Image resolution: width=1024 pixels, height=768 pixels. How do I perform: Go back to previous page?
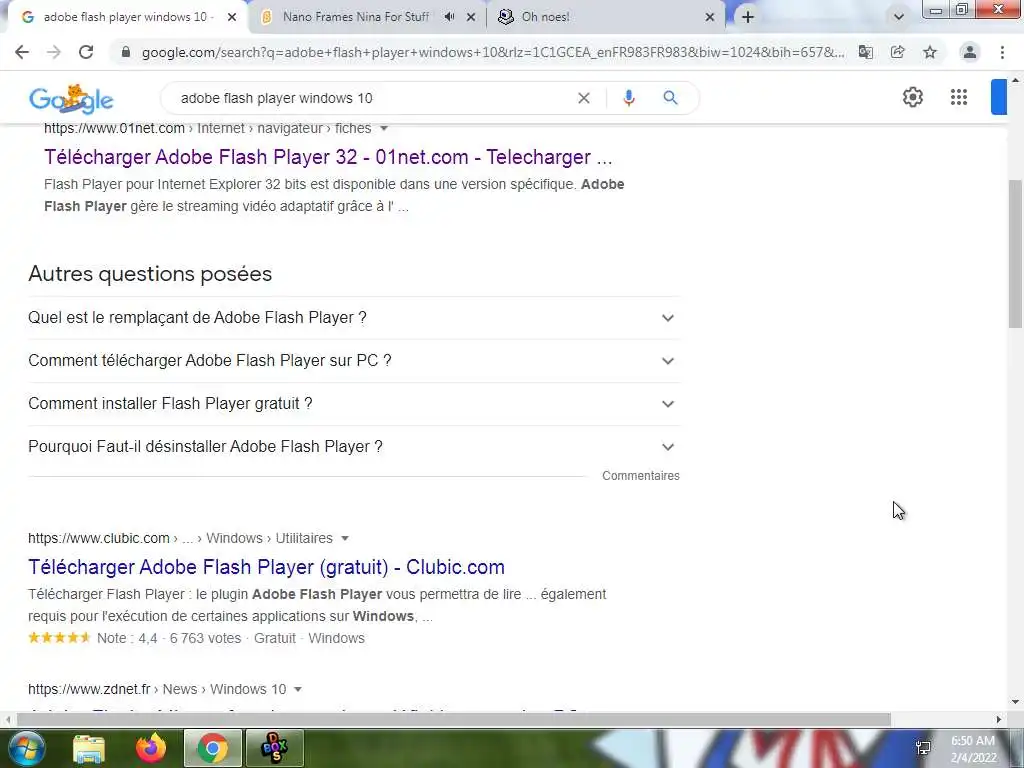(22, 52)
